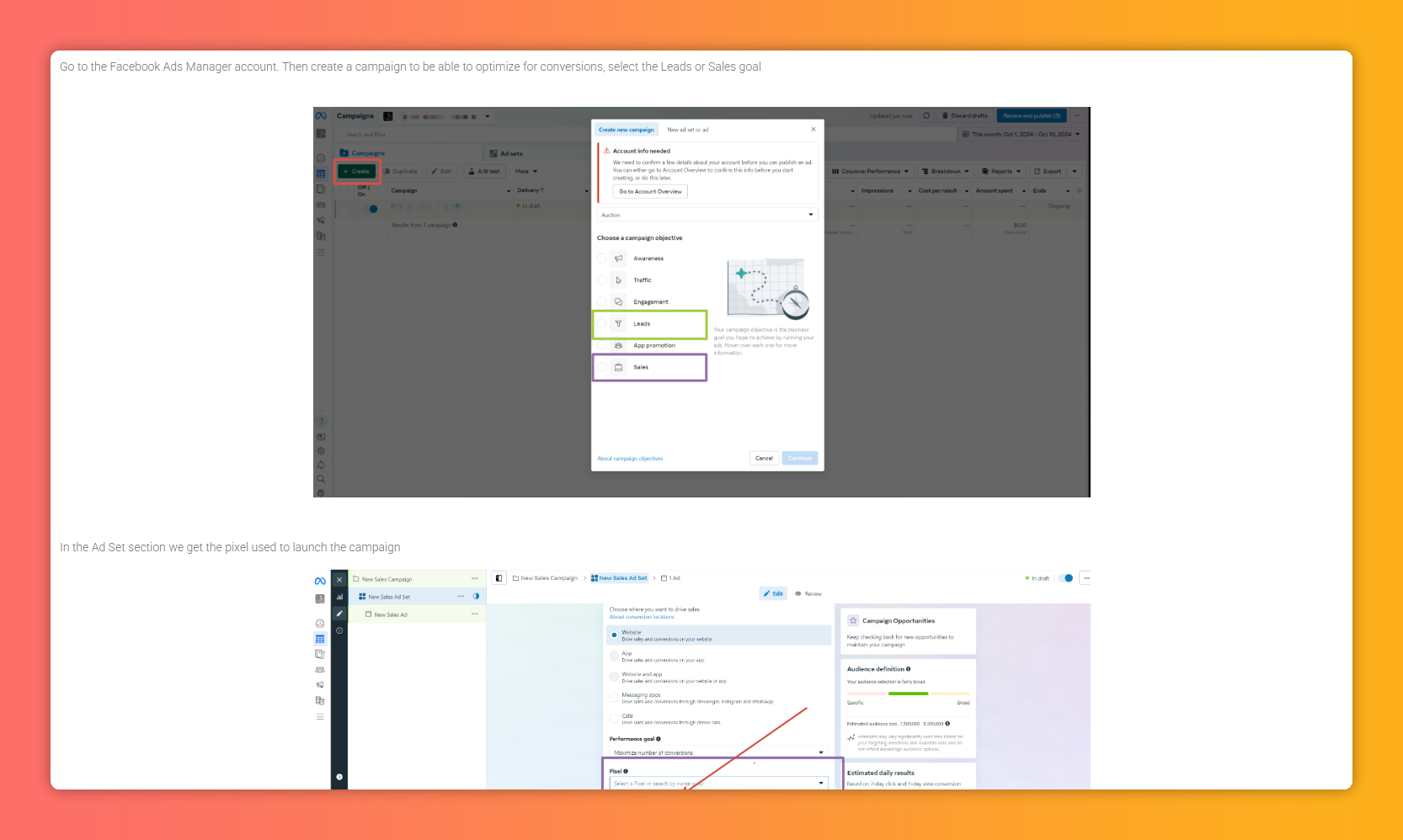The image size is (1403, 840).
Task: Click the green Create campaign button
Action: tap(357, 171)
